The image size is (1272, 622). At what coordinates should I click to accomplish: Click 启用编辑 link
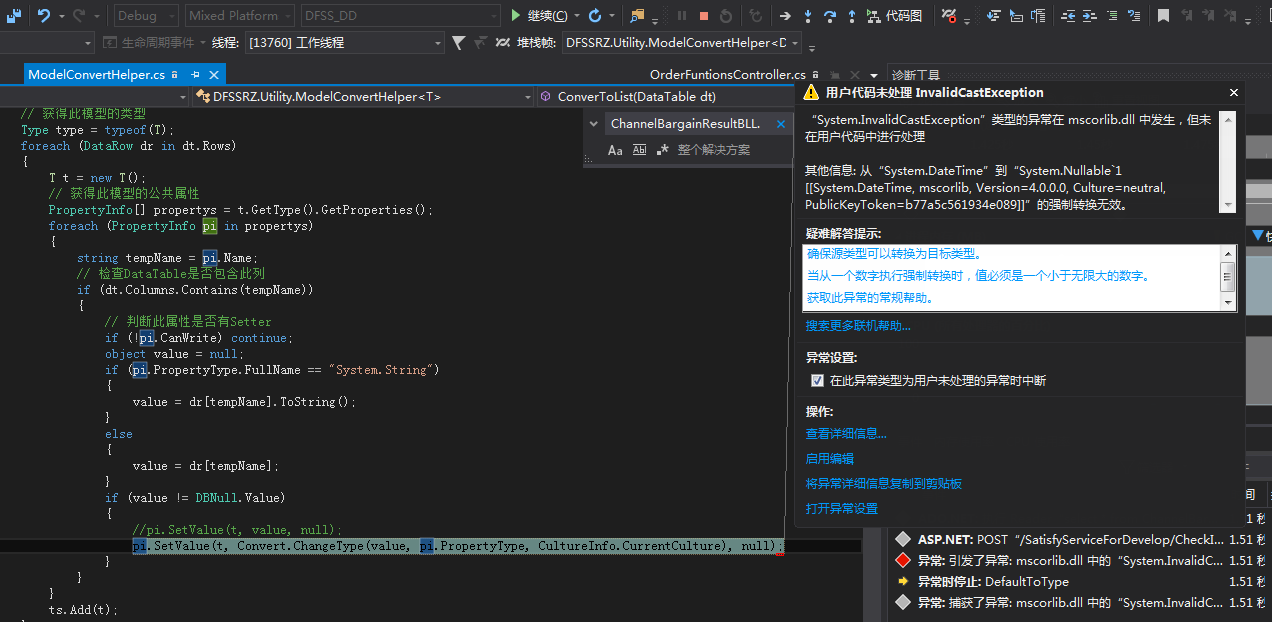coord(830,459)
